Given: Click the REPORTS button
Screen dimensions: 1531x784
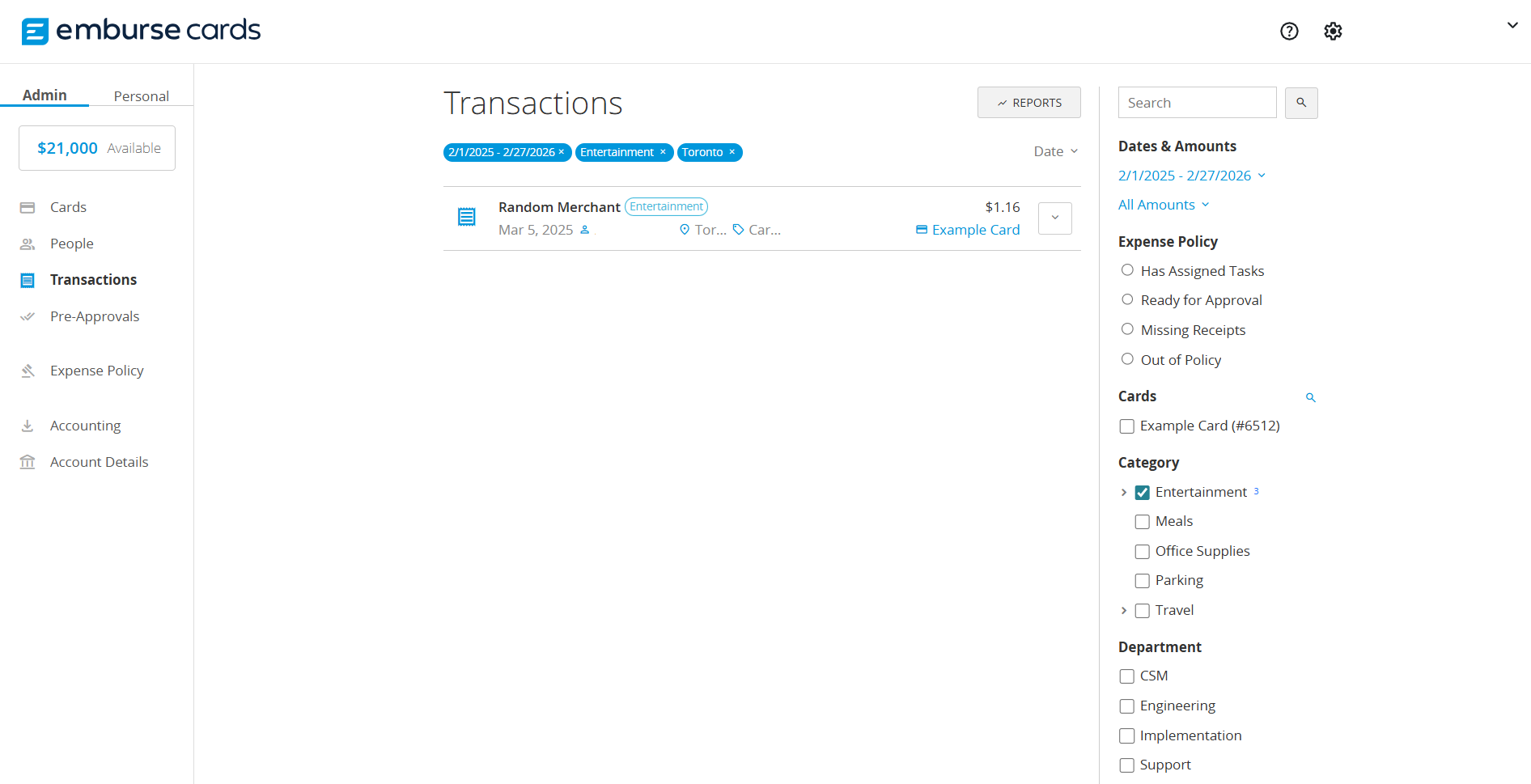Looking at the screenshot, I should [1028, 103].
